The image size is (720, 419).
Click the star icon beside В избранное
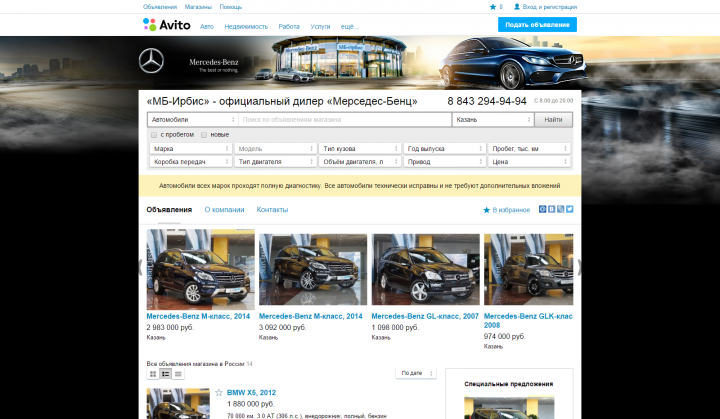coord(486,210)
